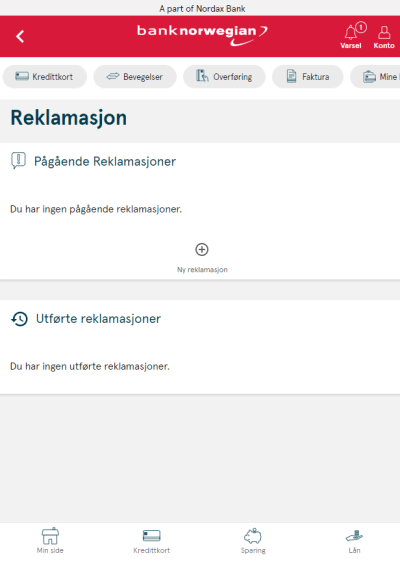
Task: Click the Pågående Reklamasjoner exclamation icon
Action: [18, 161]
